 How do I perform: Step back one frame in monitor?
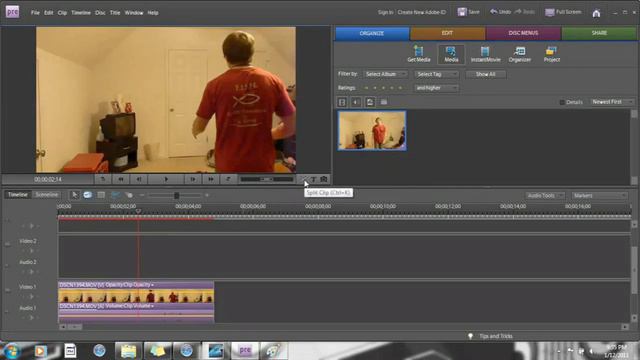[139, 179]
